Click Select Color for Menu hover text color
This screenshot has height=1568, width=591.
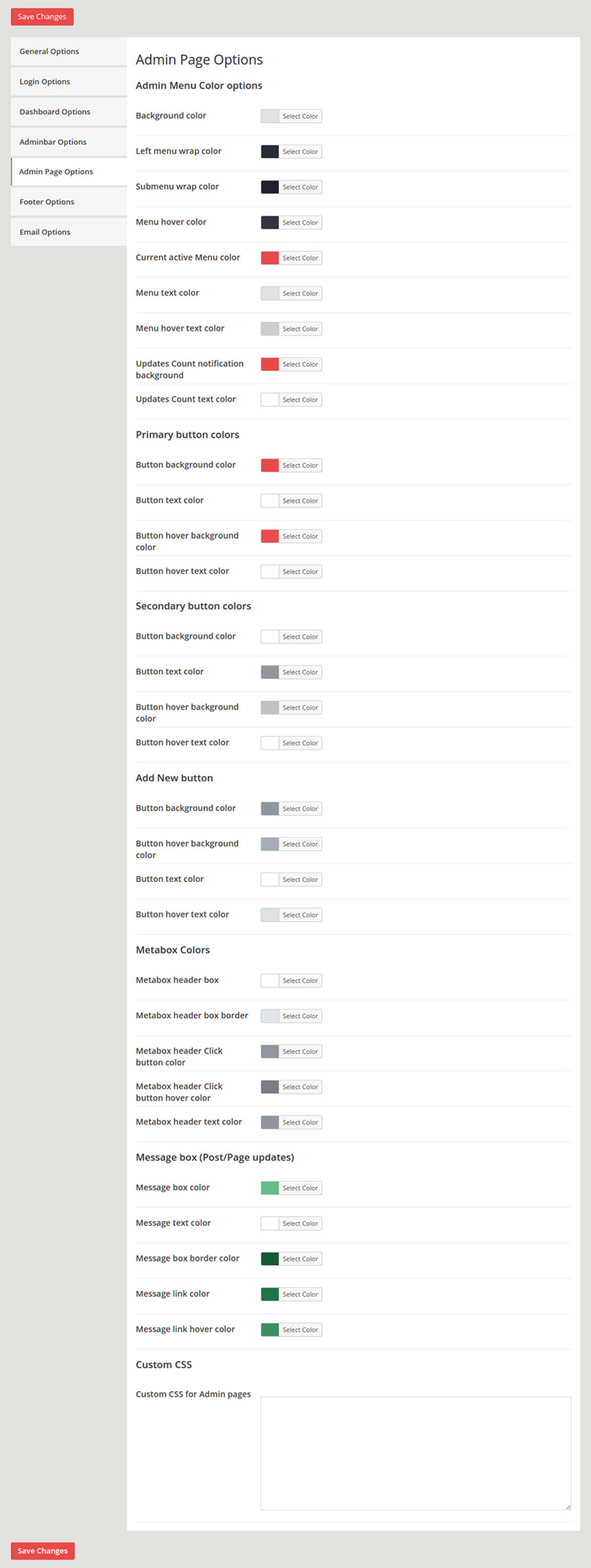300,329
